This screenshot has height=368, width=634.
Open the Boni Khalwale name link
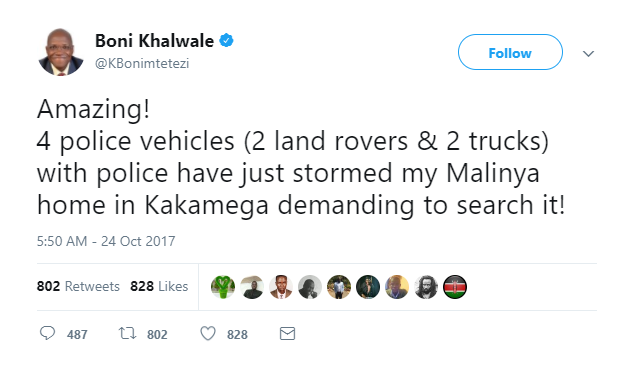point(154,41)
